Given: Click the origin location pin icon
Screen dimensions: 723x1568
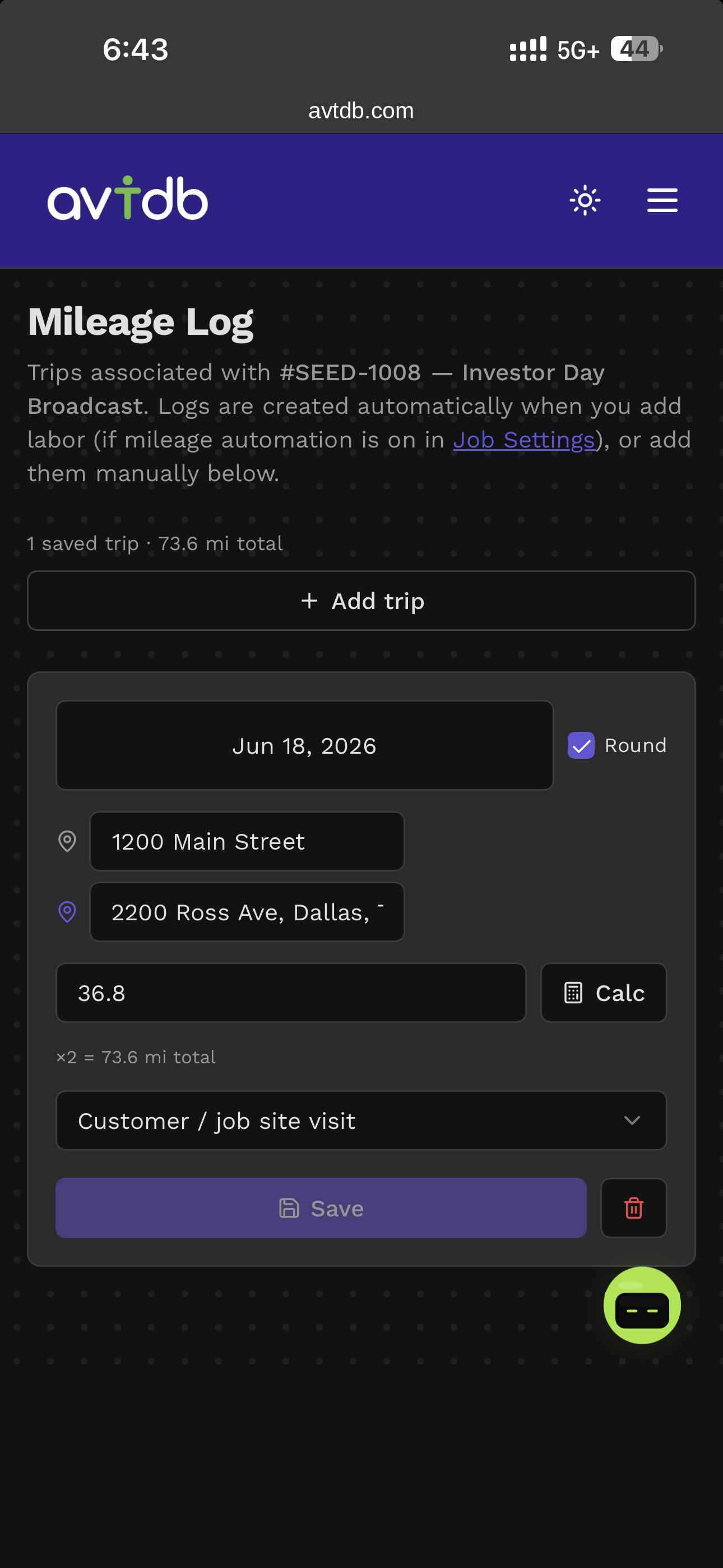Looking at the screenshot, I should click(67, 841).
